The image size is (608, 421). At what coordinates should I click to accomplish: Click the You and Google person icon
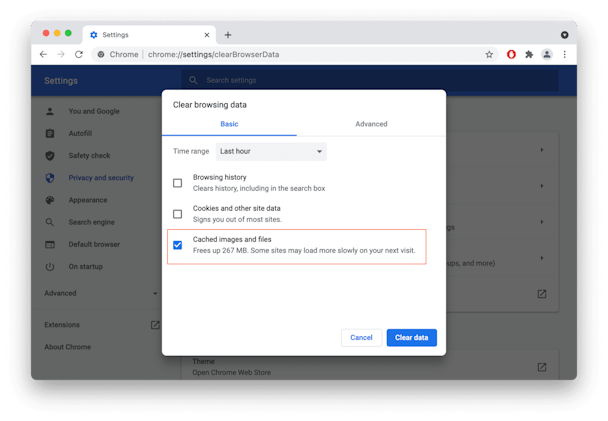50,111
